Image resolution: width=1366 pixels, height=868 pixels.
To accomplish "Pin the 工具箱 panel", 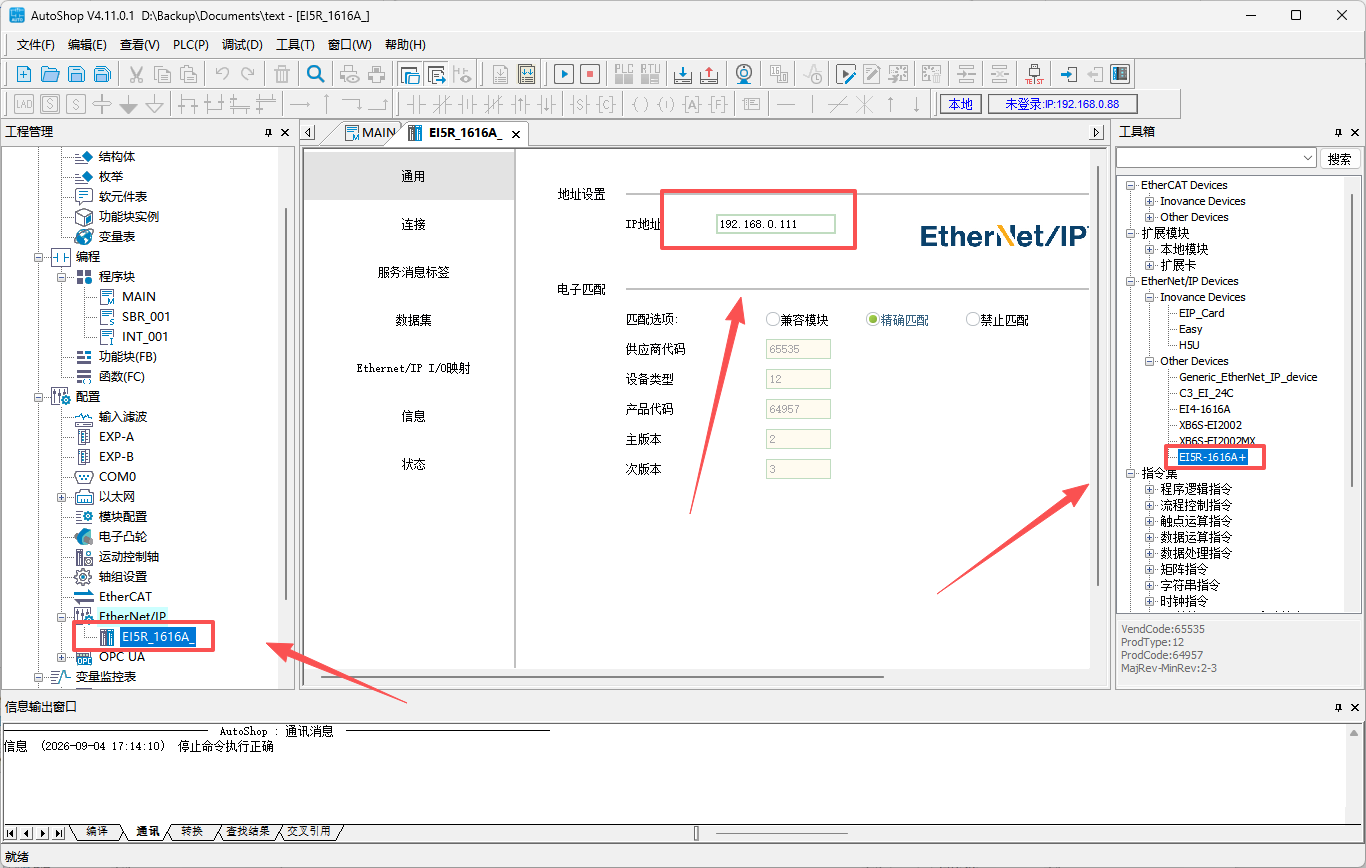I will pyautogui.click(x=1339, y=132).
